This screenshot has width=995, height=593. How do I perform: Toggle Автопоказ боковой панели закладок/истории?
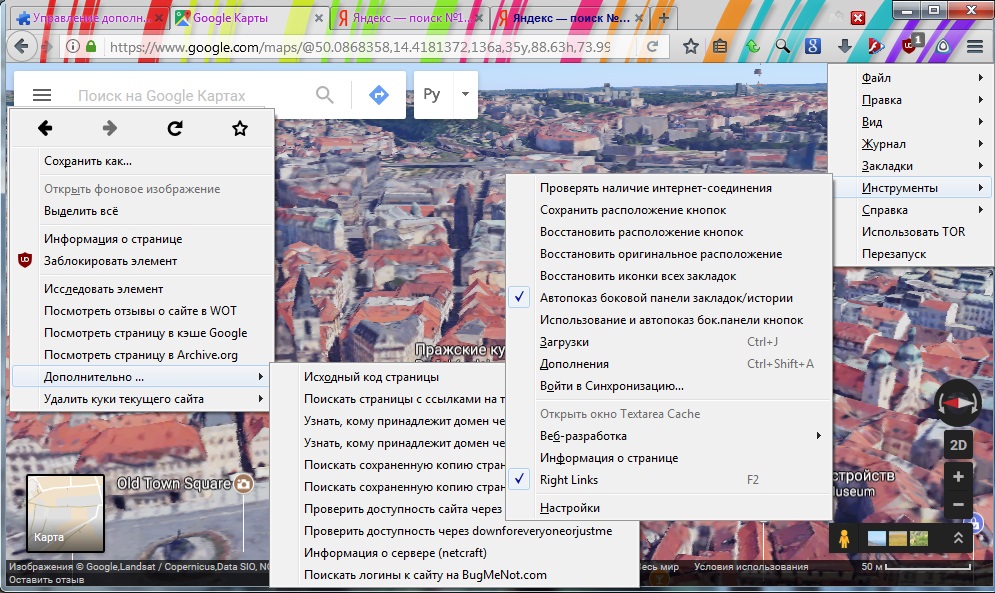pyautogui.click(x=666, y=298)
